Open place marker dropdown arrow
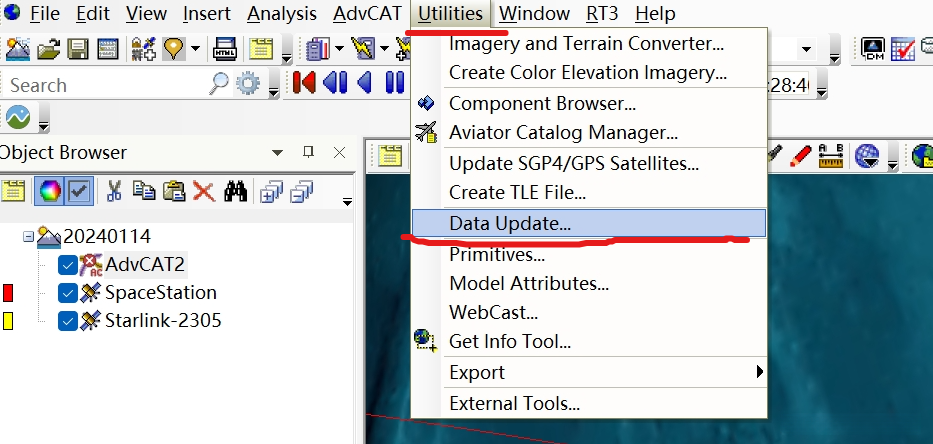 coord(195,49)
